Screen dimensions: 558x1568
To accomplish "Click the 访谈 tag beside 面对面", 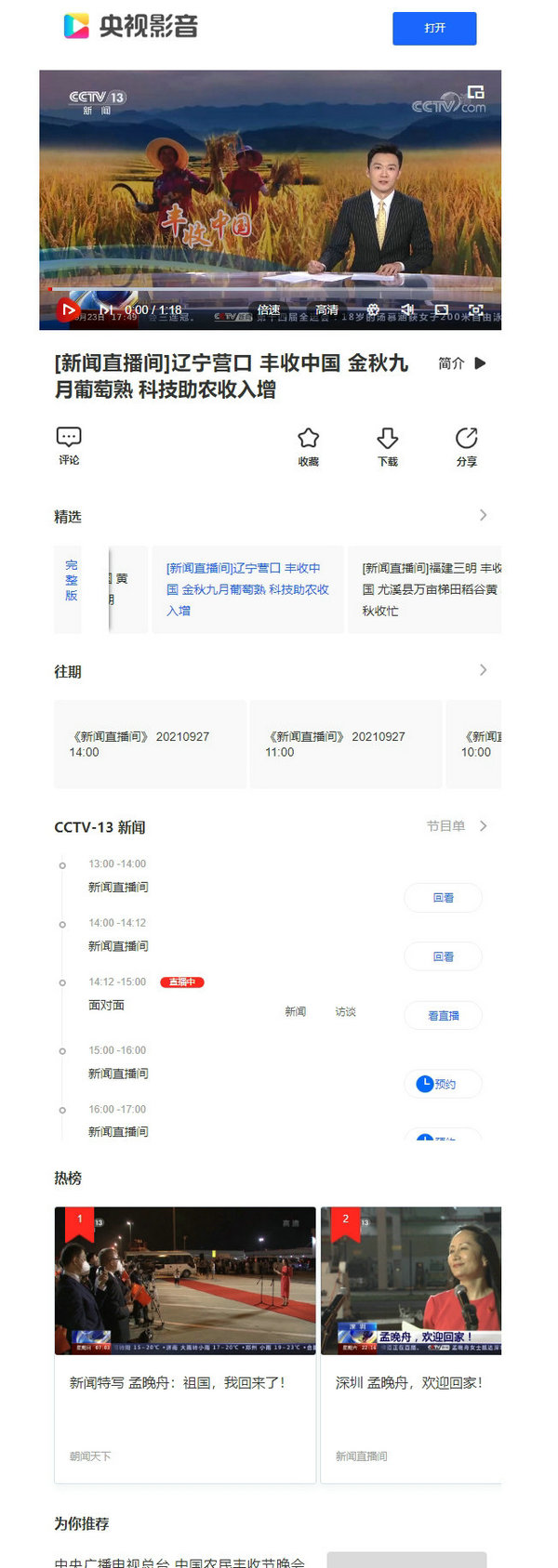I will click(345, 1011).
